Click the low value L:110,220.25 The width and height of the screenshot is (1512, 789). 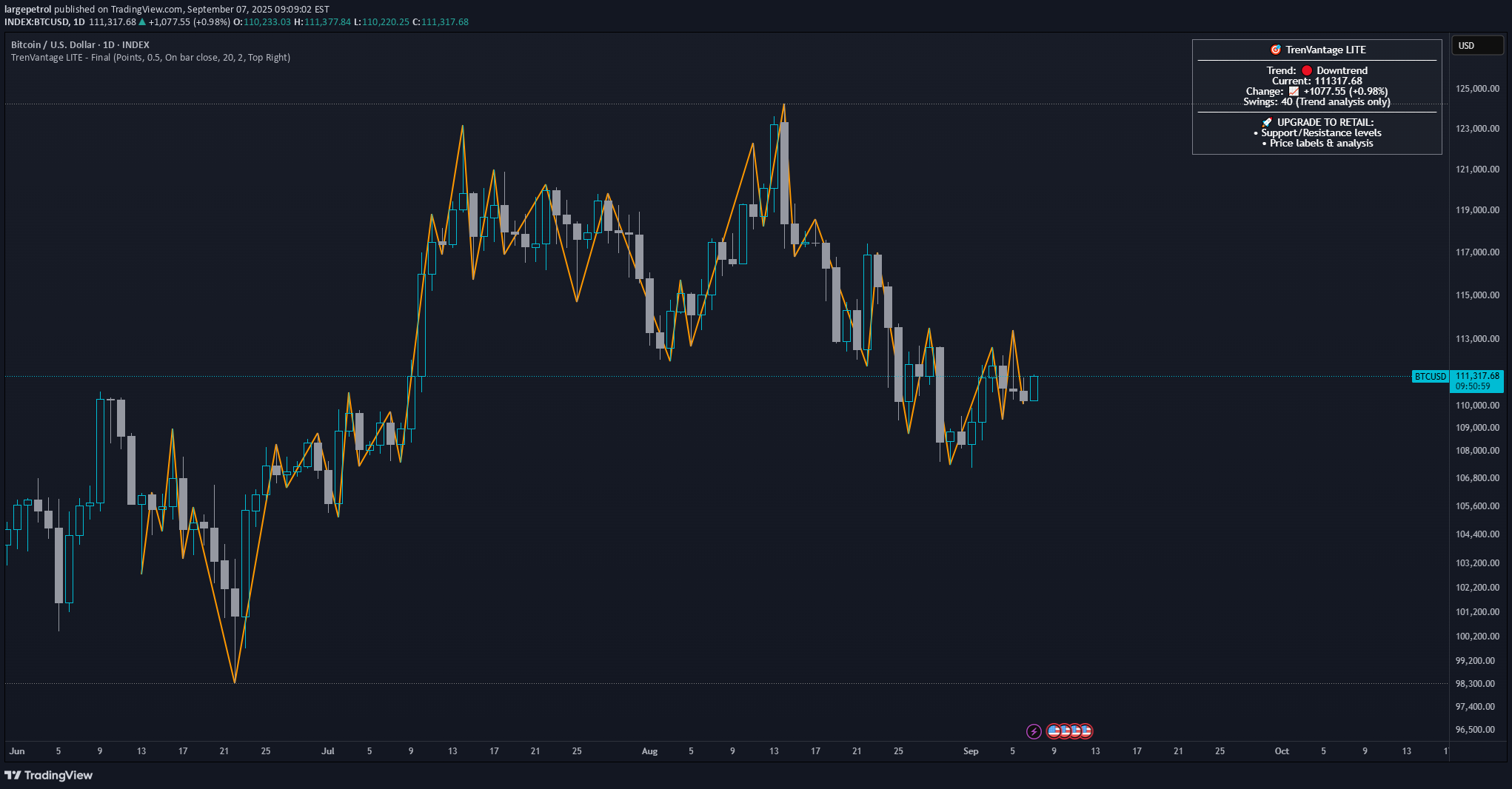tap(381, 22)
